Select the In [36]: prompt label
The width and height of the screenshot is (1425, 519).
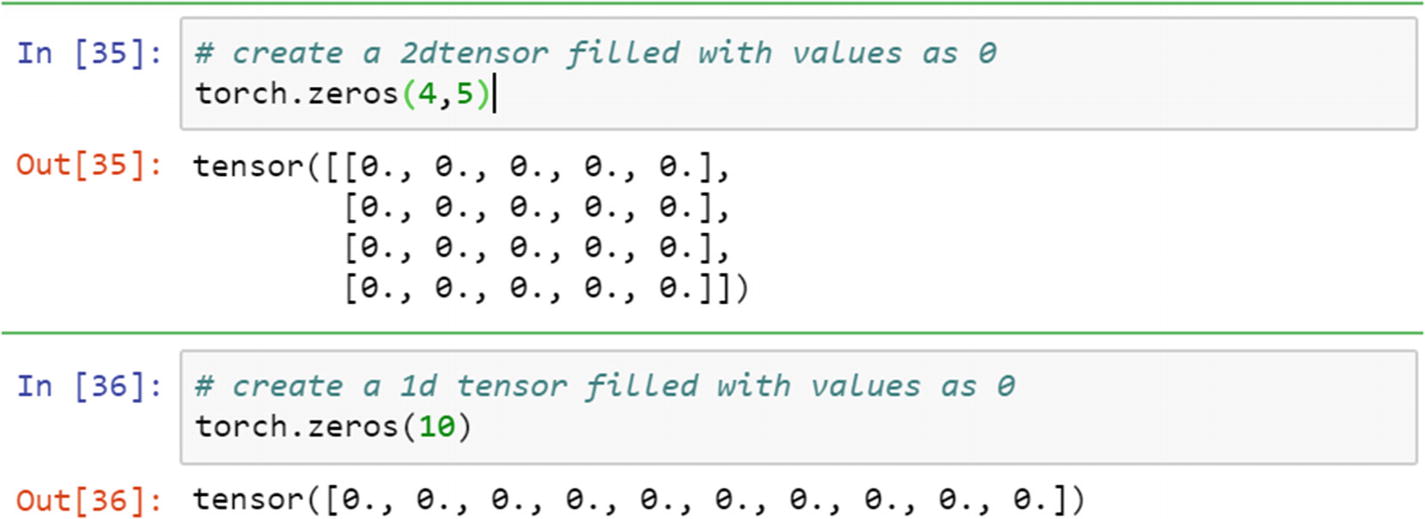(x=88, y=387)
